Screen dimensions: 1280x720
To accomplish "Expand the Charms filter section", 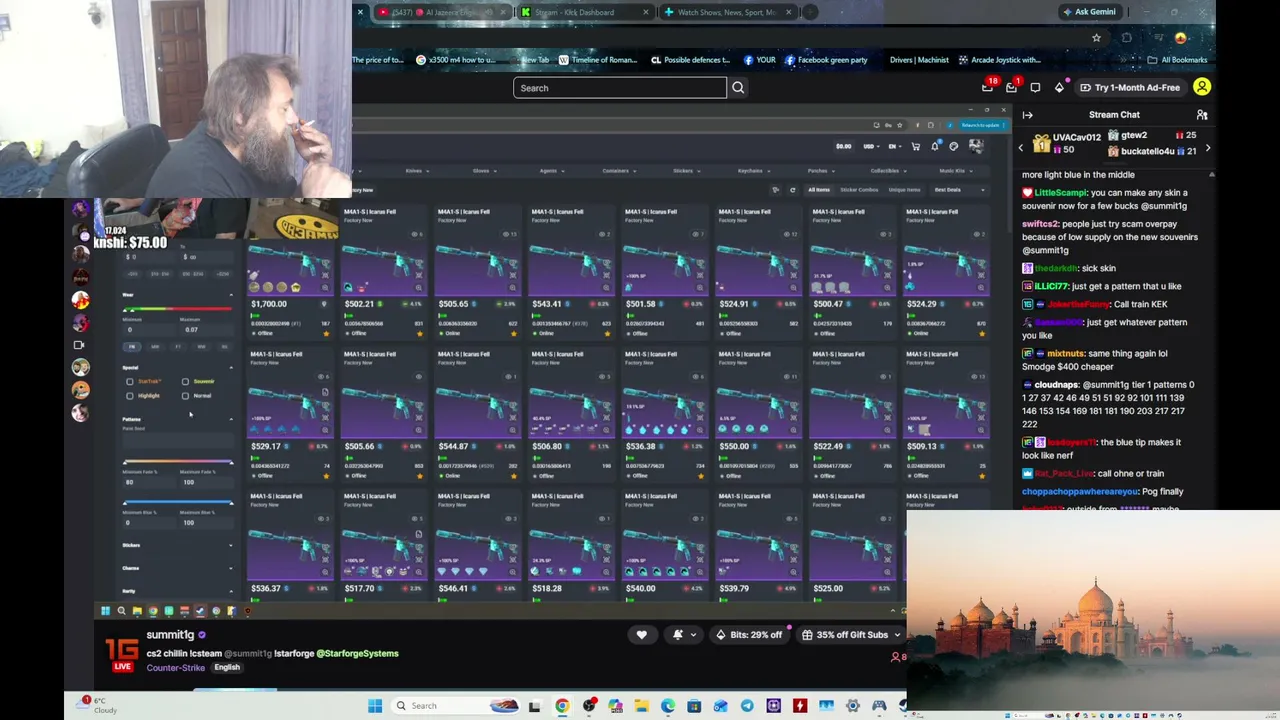I will [x=178, y=568].
